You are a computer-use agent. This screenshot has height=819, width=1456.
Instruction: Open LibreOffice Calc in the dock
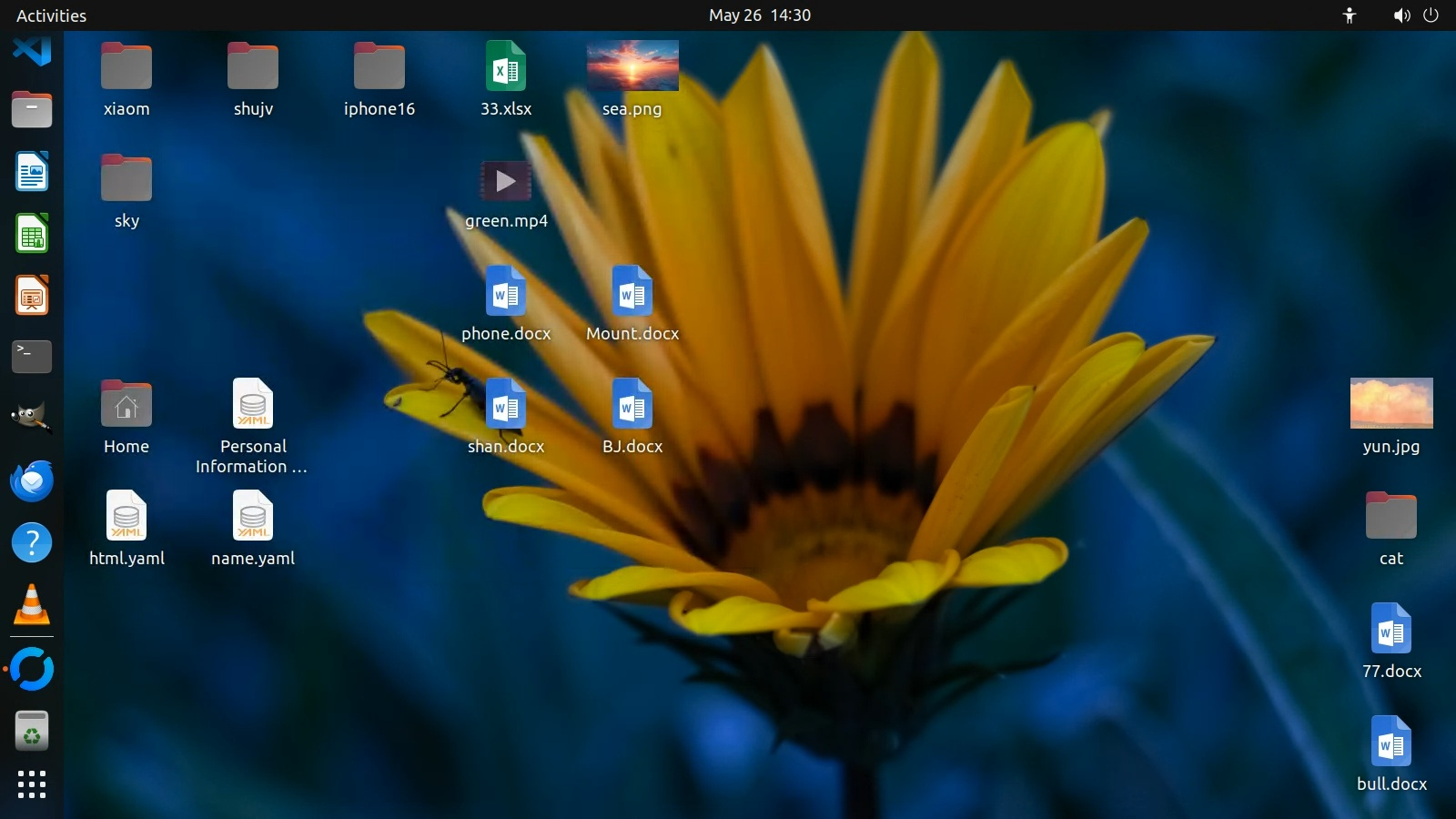pyautogui.click(x=32, y=234)
